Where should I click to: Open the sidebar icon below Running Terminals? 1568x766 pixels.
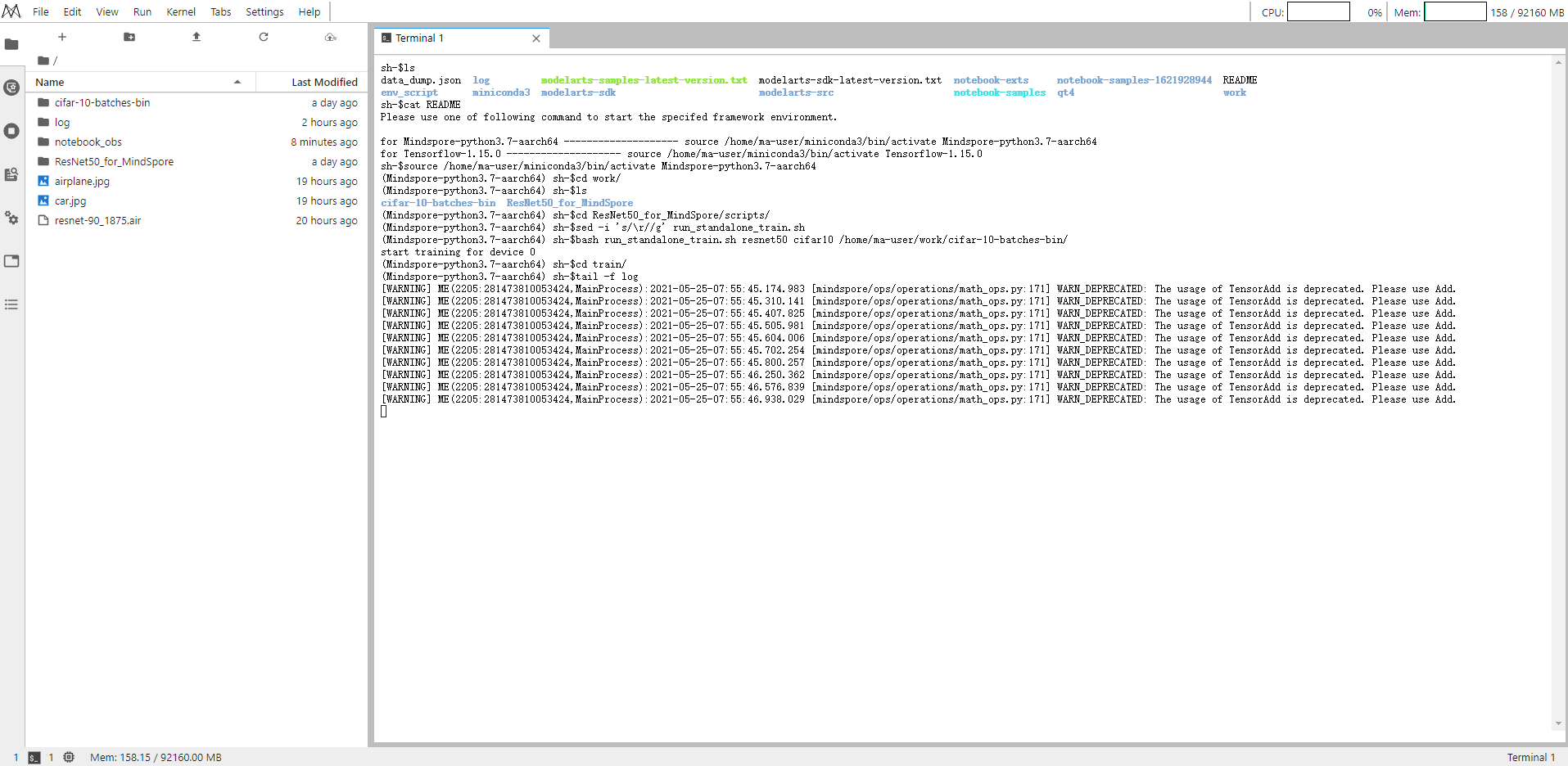coord(11,174)
